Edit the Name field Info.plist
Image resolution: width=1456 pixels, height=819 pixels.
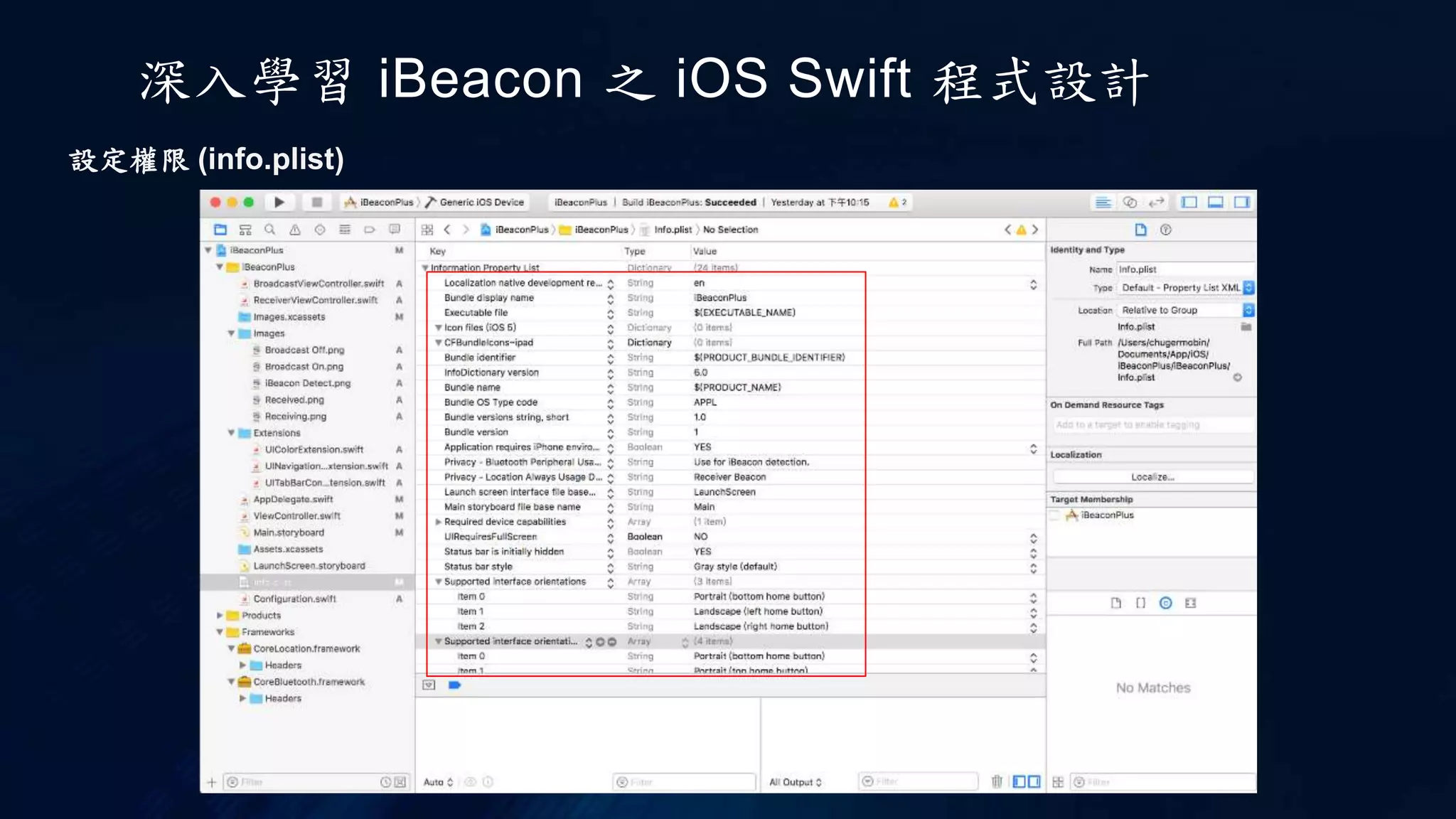point(1184,269)
